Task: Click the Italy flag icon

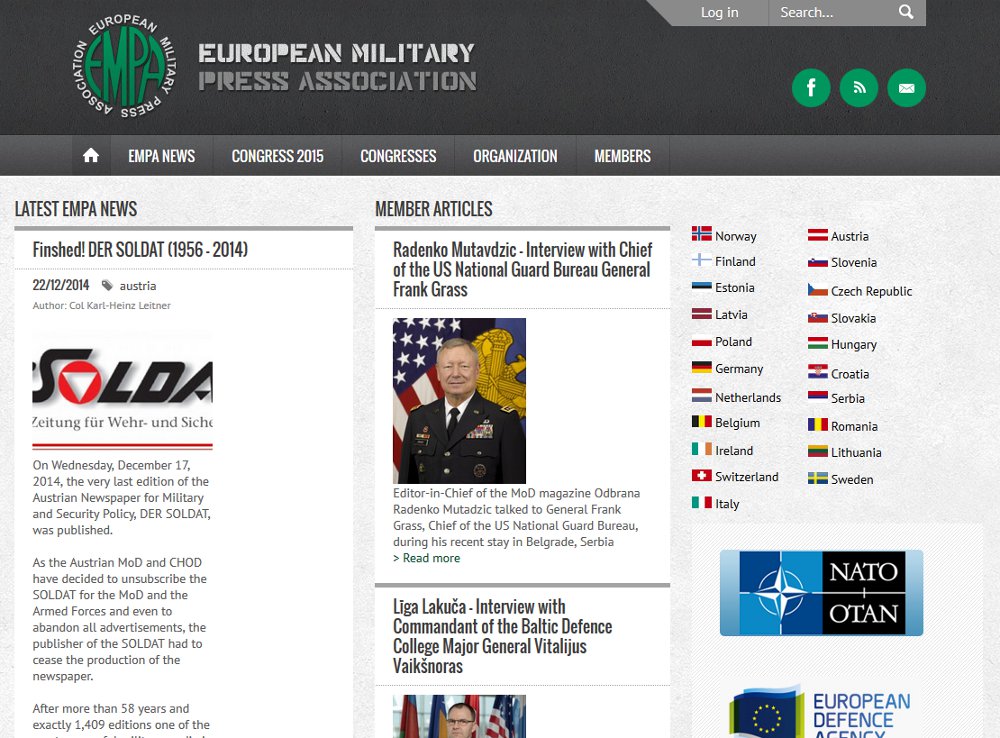Action: [x=702, y=503]
